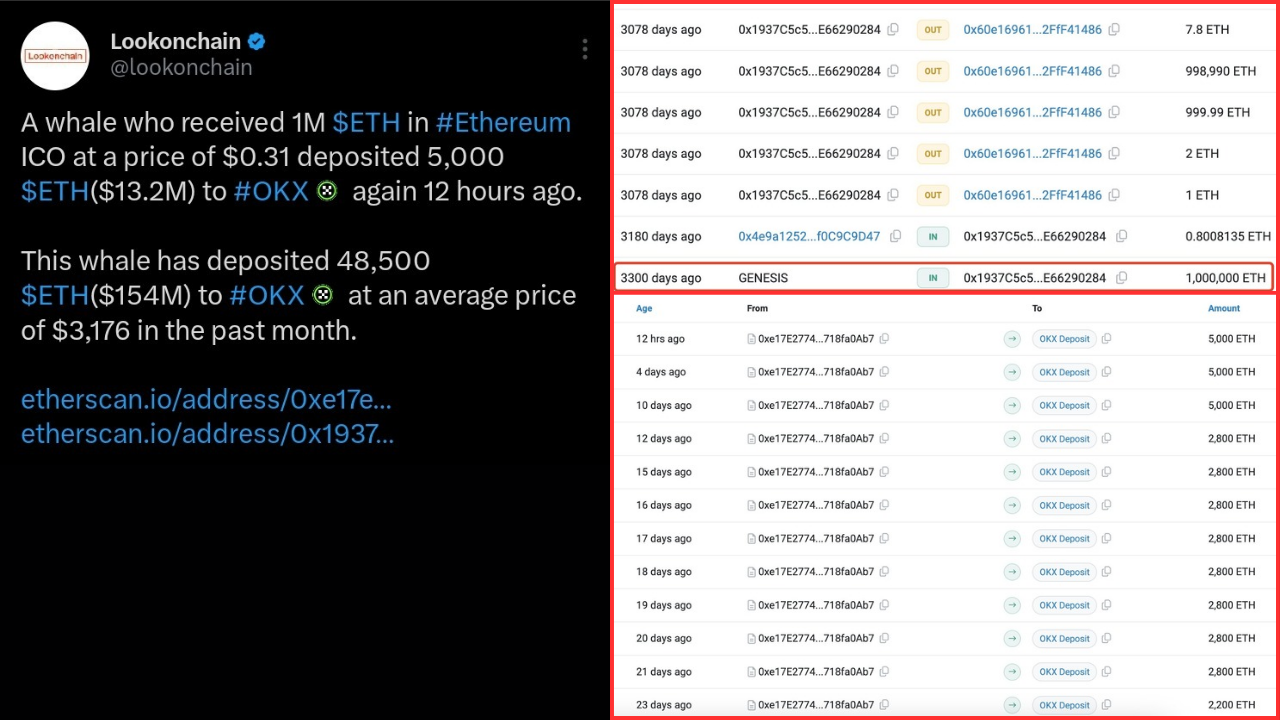The width and height of the screenshot is (1280, 720).
Task: Click the OKX Deposit tag in the 16 days ago row
Action: coord(1064,506)
